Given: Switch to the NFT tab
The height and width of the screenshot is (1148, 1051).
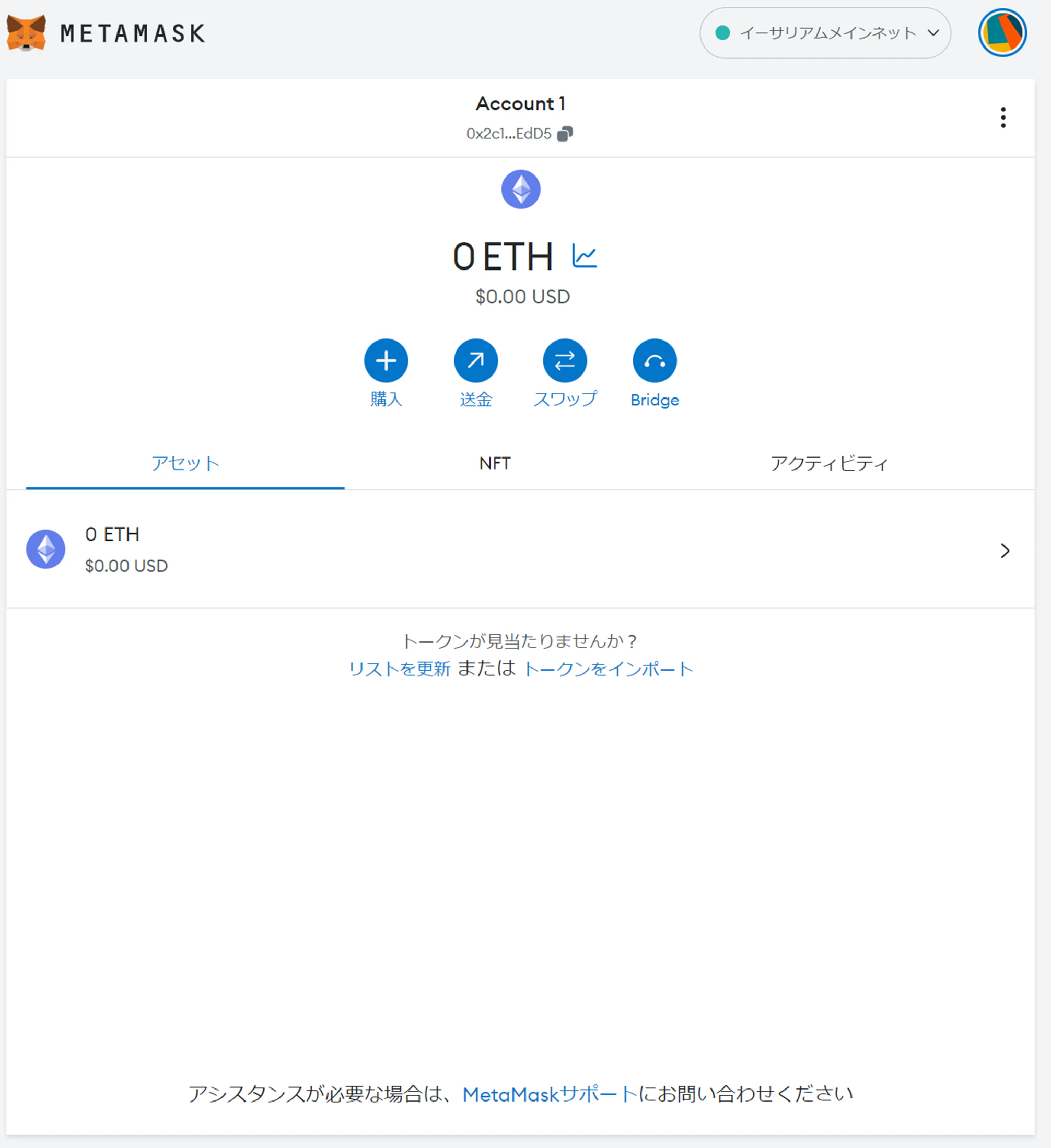Looking at the screenshot, I should [x=495, y=464].
